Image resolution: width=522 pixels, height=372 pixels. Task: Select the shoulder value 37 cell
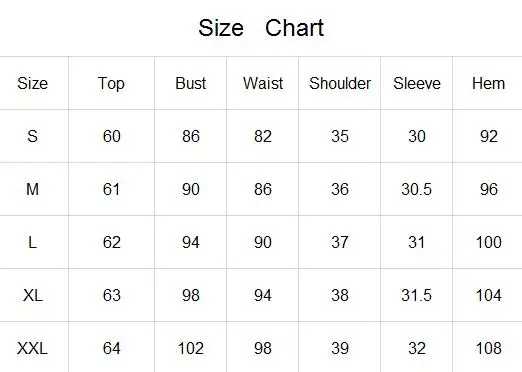pyautogui.click(x=340, y=242)
